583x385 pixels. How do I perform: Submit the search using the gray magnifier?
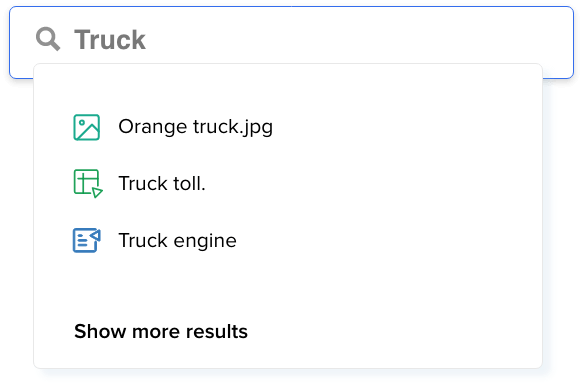[x=48, y=39]
